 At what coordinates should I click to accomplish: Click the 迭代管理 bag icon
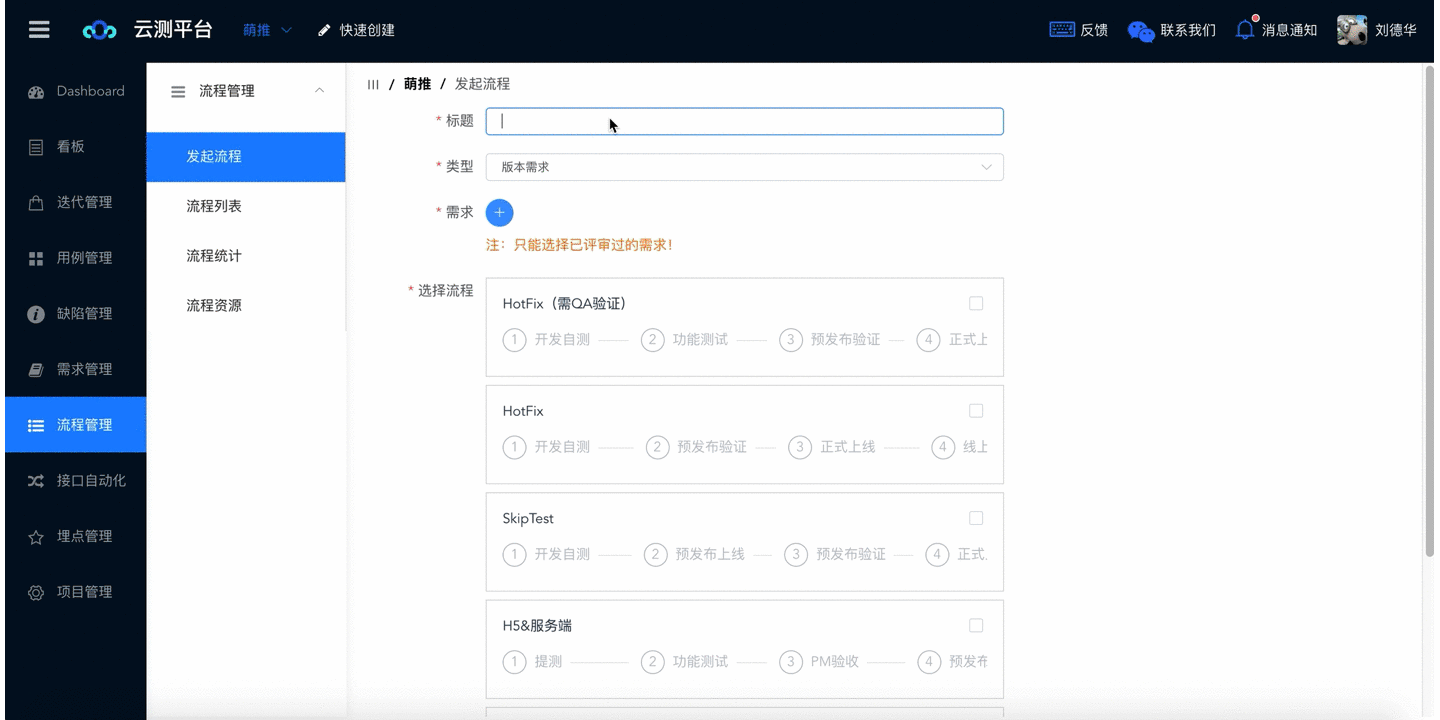click(x=36, y=203)
